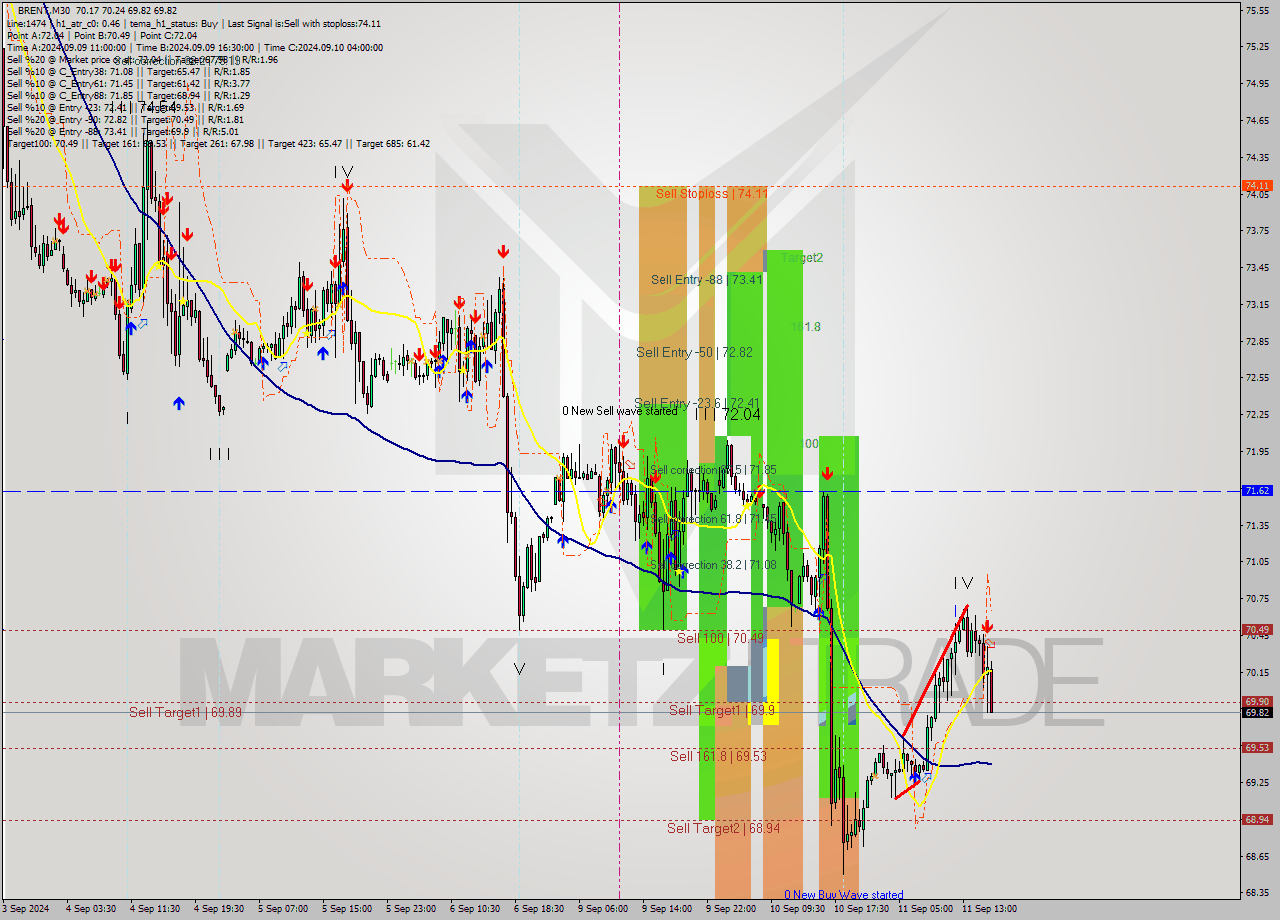Click the 75.55 price scale value
The image size is (1280, 920).
pos(1257,10)
